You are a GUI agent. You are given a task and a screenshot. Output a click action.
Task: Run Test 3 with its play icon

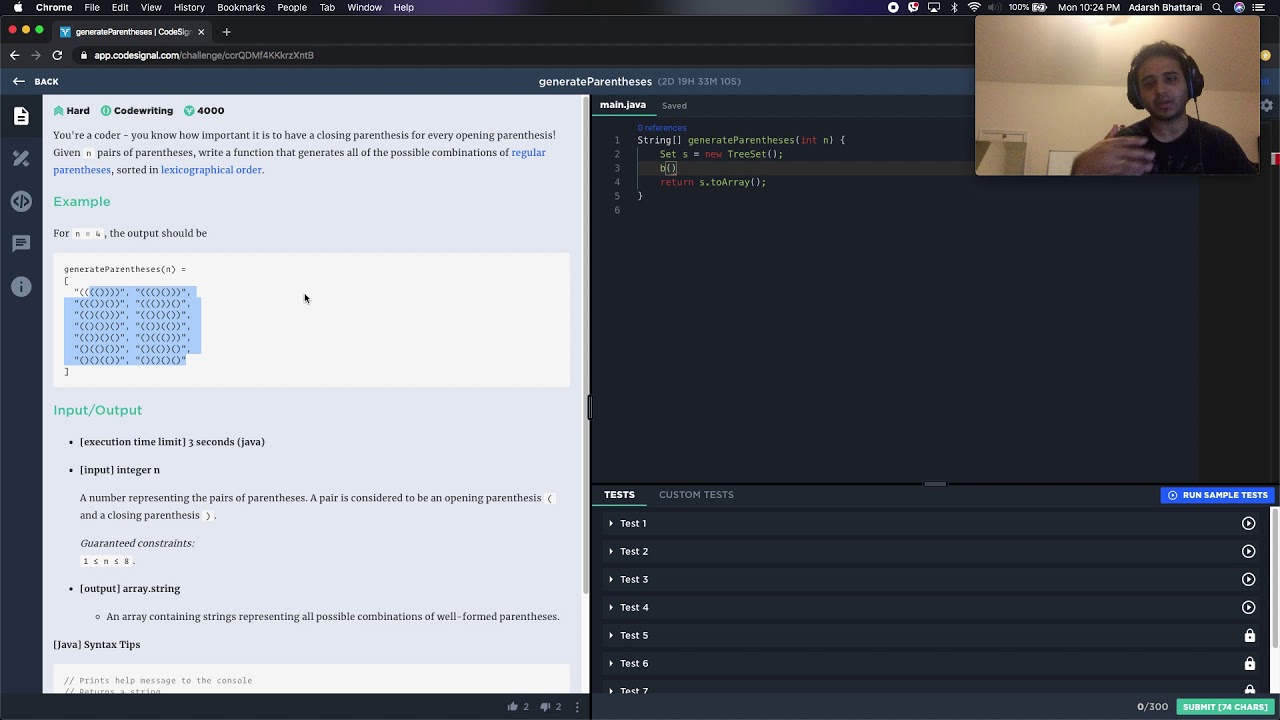(x=1248, y=579)
